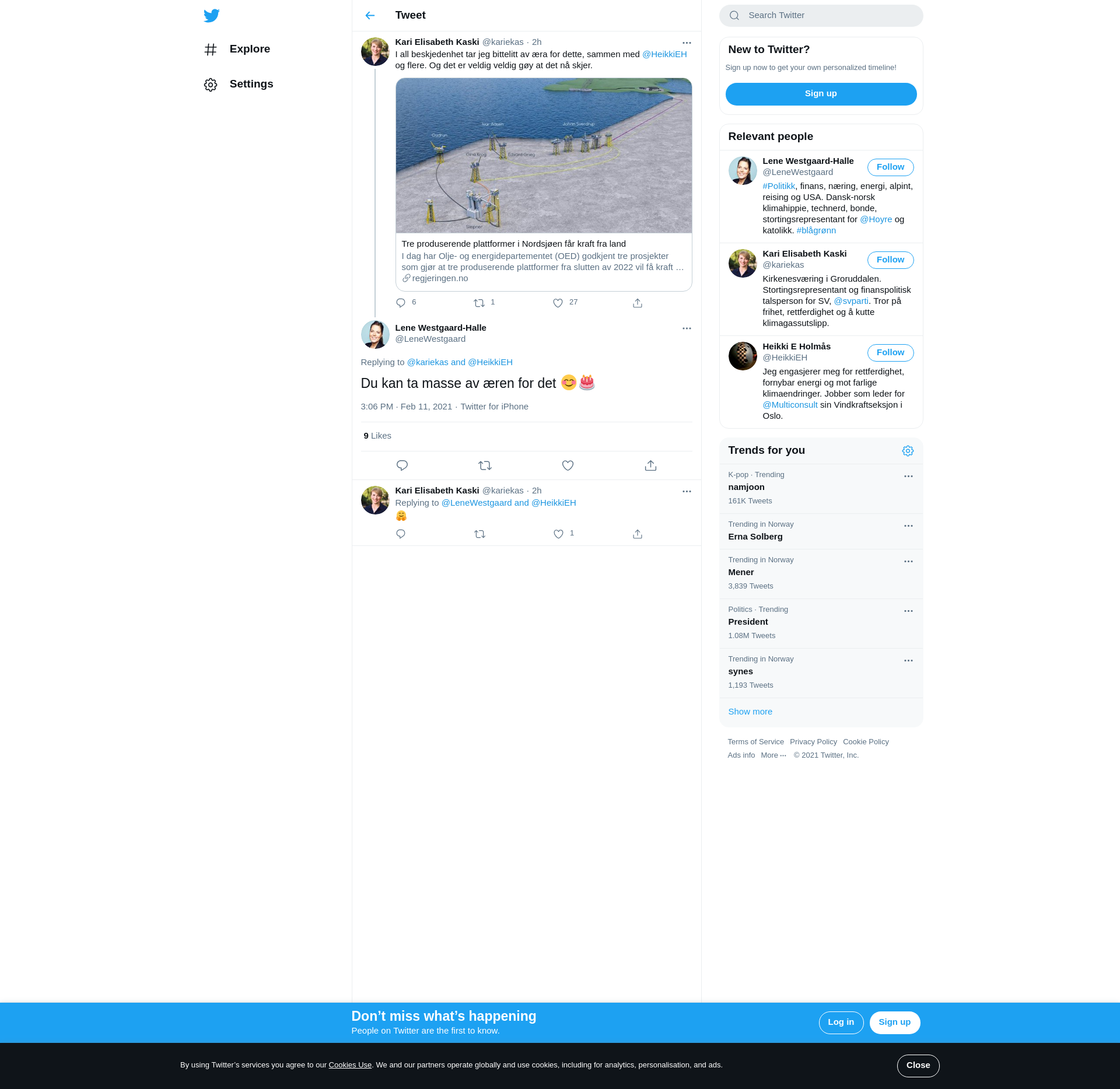Share Kari's hugging emoji tweet
This screenshot has width=1120, height=1089.
pos(638,534)
